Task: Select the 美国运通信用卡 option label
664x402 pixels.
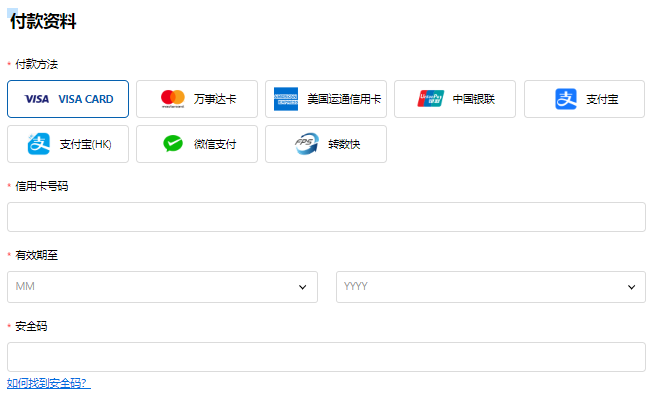Action: [x=344, y=99]
